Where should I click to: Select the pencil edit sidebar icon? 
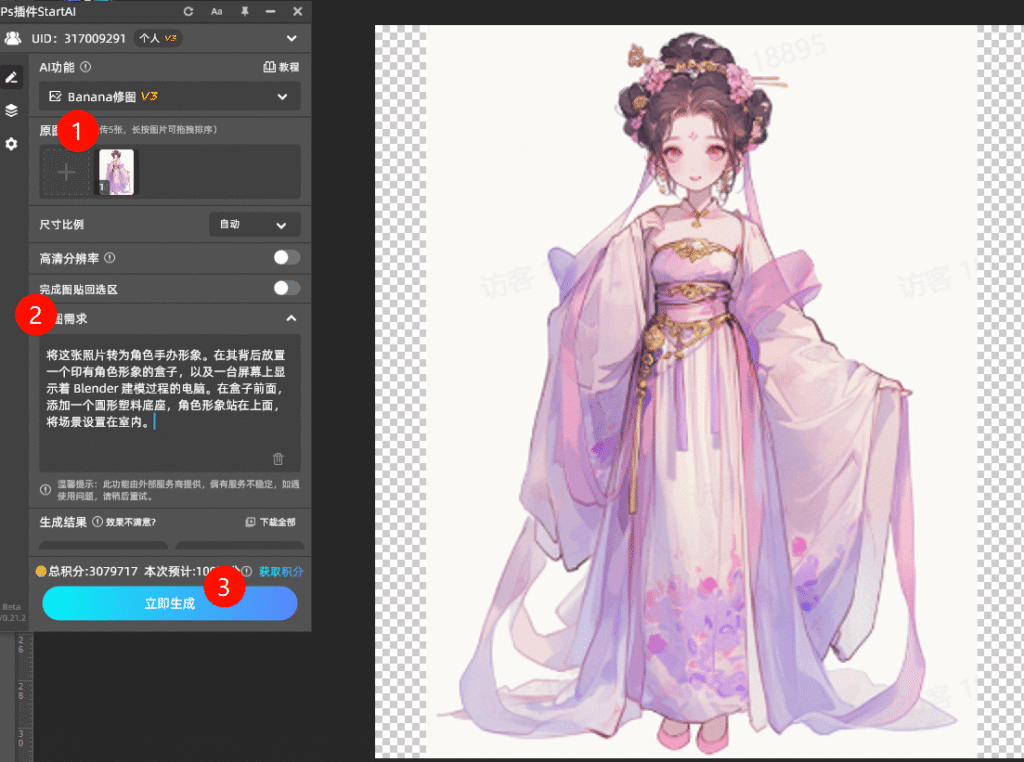pos(11,77)
